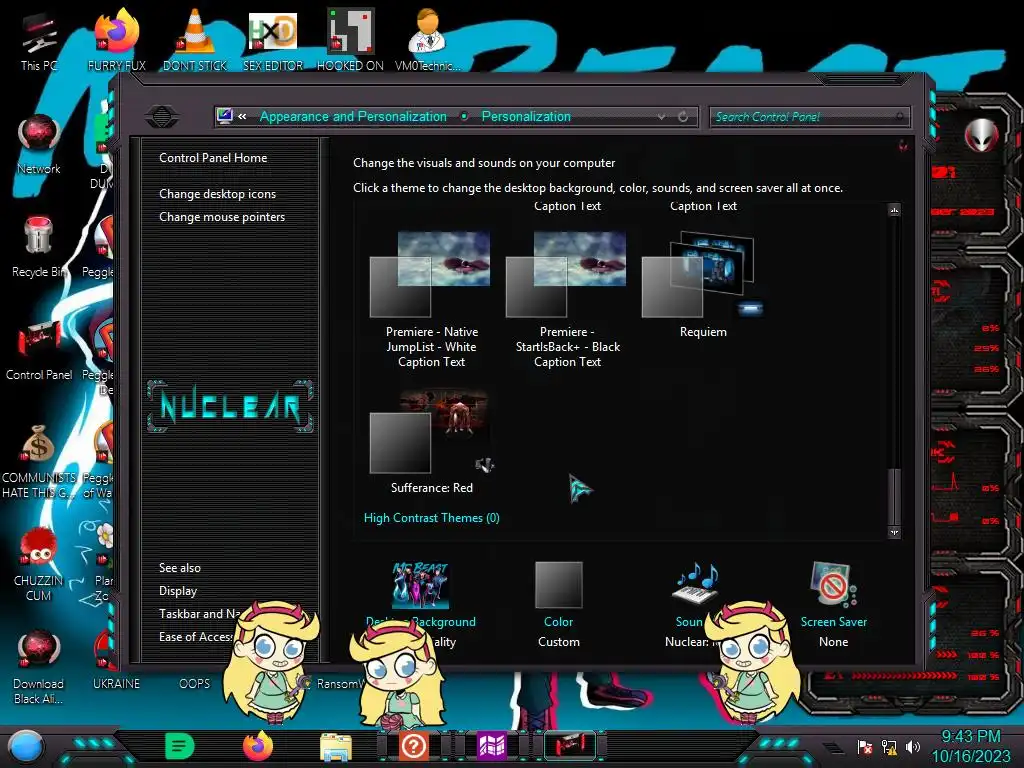Viewport: 1024px width, 768px height.
Task: Select the Sufferance: Red theme
Action: click(431, 441)
